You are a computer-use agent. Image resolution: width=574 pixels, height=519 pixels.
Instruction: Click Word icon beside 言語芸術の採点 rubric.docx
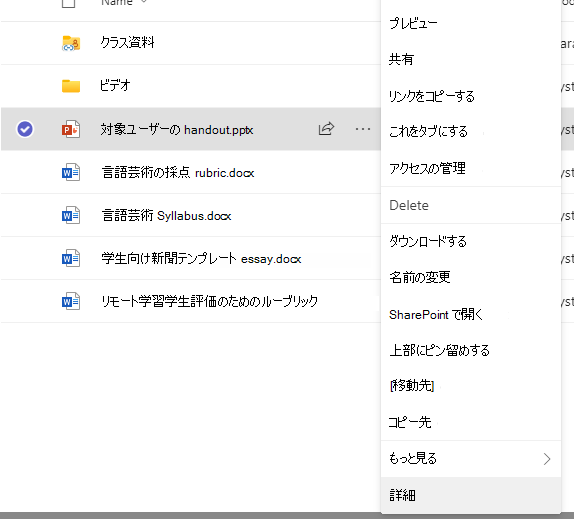pyautogui.click(x=71, y=172)
